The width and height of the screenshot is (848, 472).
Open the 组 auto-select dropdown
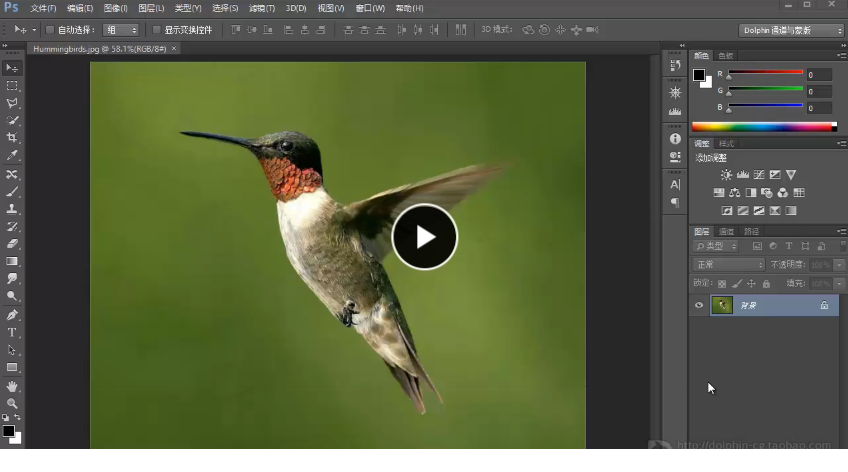tap(121, 30)
